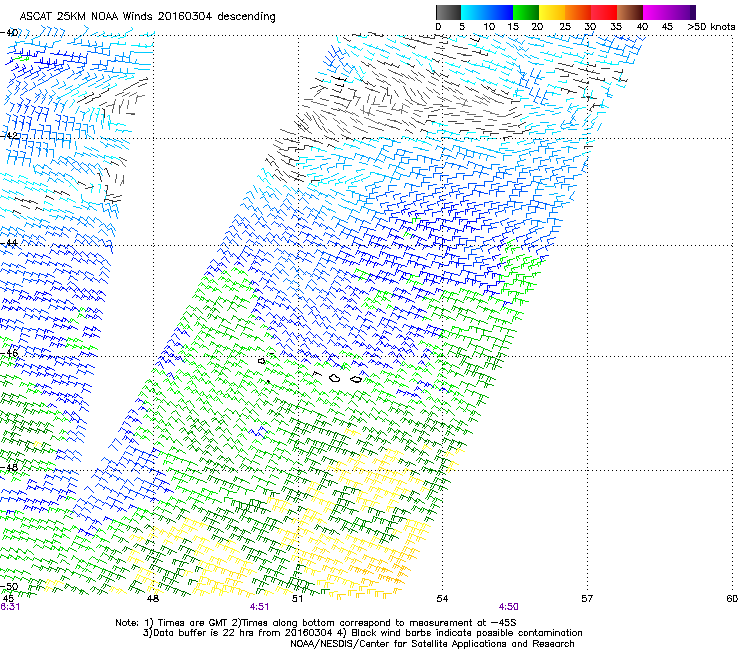Click the purple time label ending ':31' under longitude 45
This screenshot has height=650, width=740.
click(10, 607)
